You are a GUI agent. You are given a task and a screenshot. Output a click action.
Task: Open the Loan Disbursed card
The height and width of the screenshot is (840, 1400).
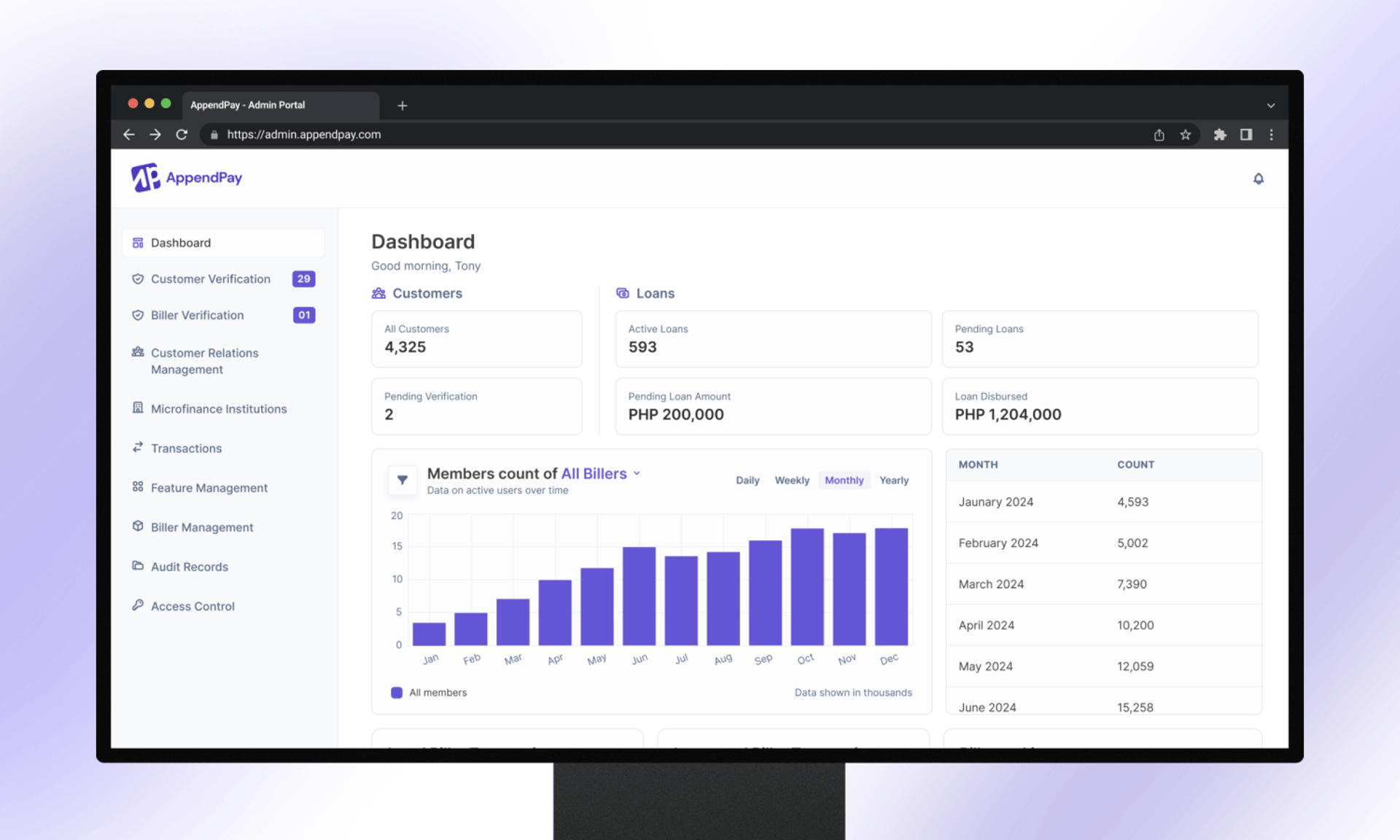[x=1100, y=406]
